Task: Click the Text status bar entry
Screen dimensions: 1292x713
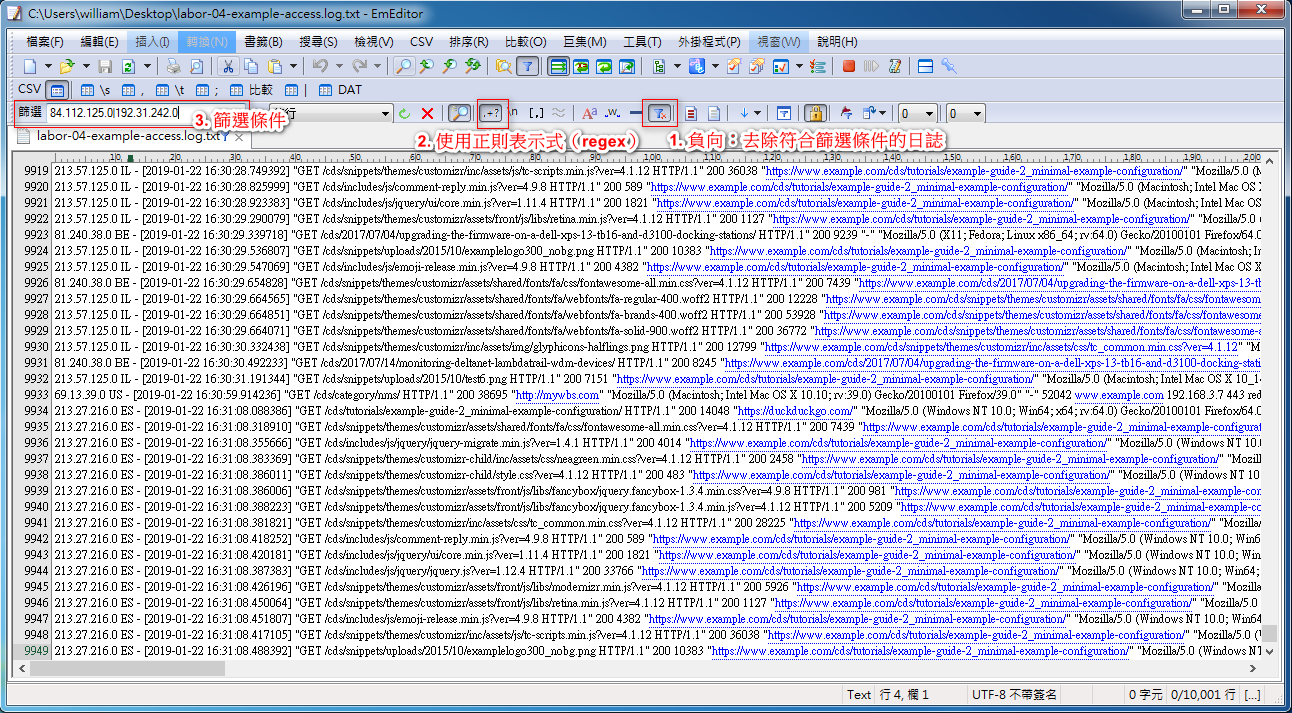Action: [859, 694]
